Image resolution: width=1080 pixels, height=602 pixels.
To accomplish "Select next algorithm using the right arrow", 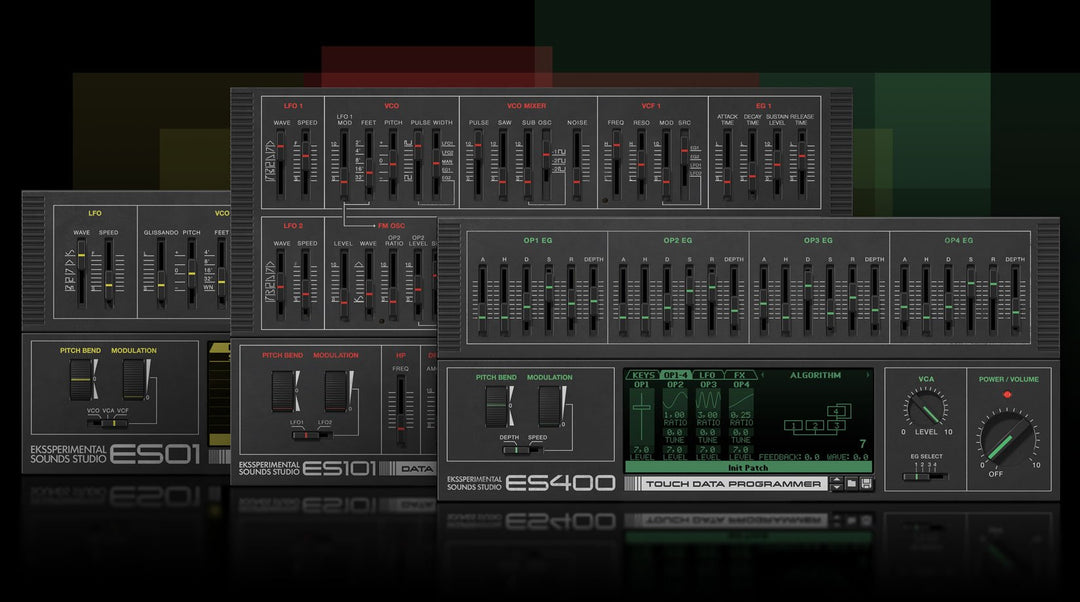I will pyautogui.click(x=867, y=375).
